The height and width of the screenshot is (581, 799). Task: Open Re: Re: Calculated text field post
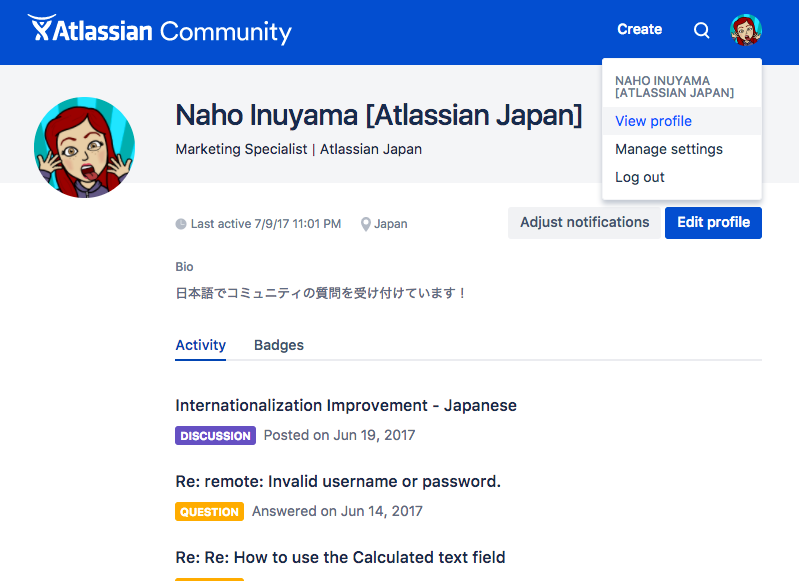[340, 558]
